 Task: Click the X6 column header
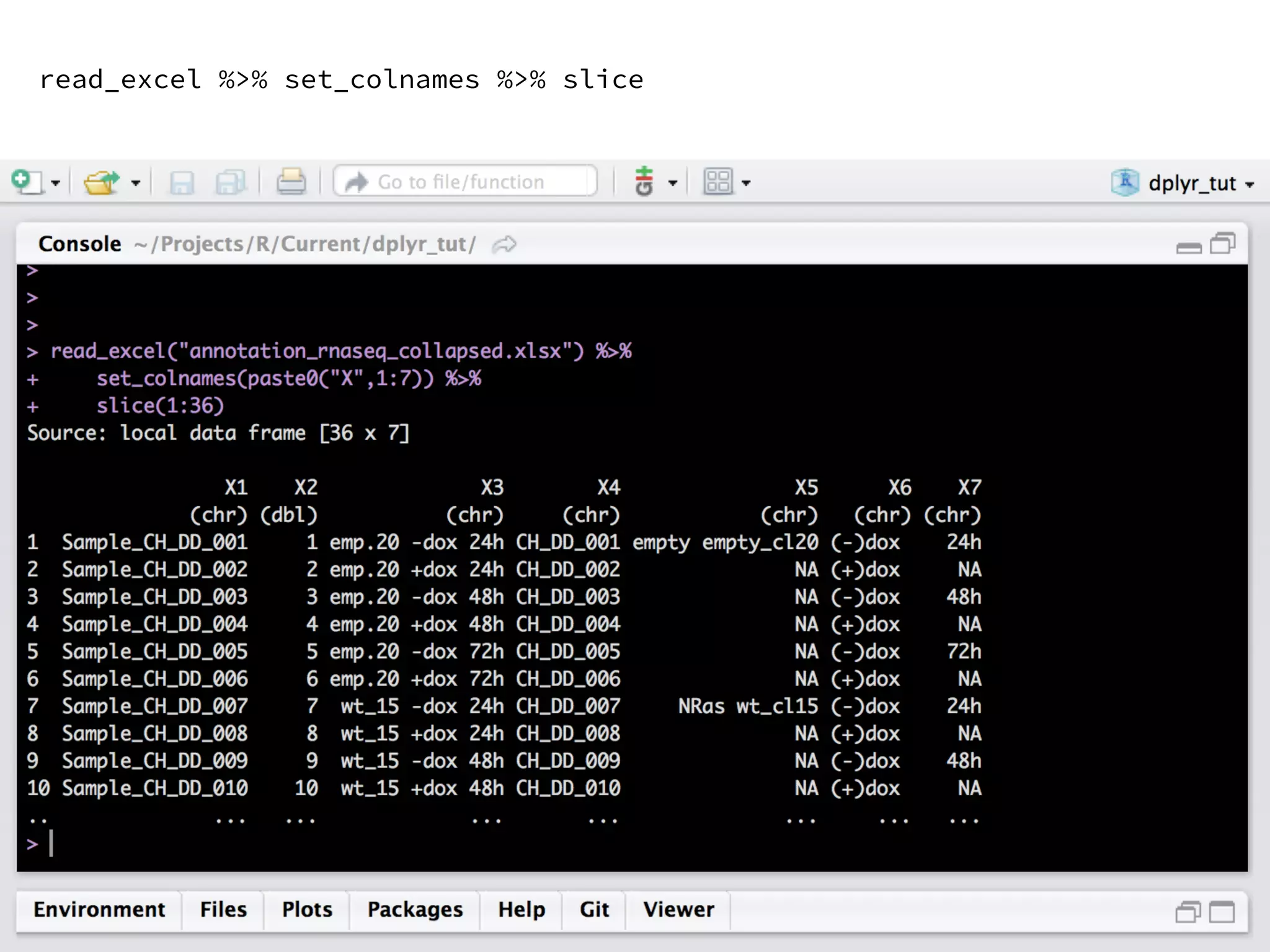coord(899,488)
